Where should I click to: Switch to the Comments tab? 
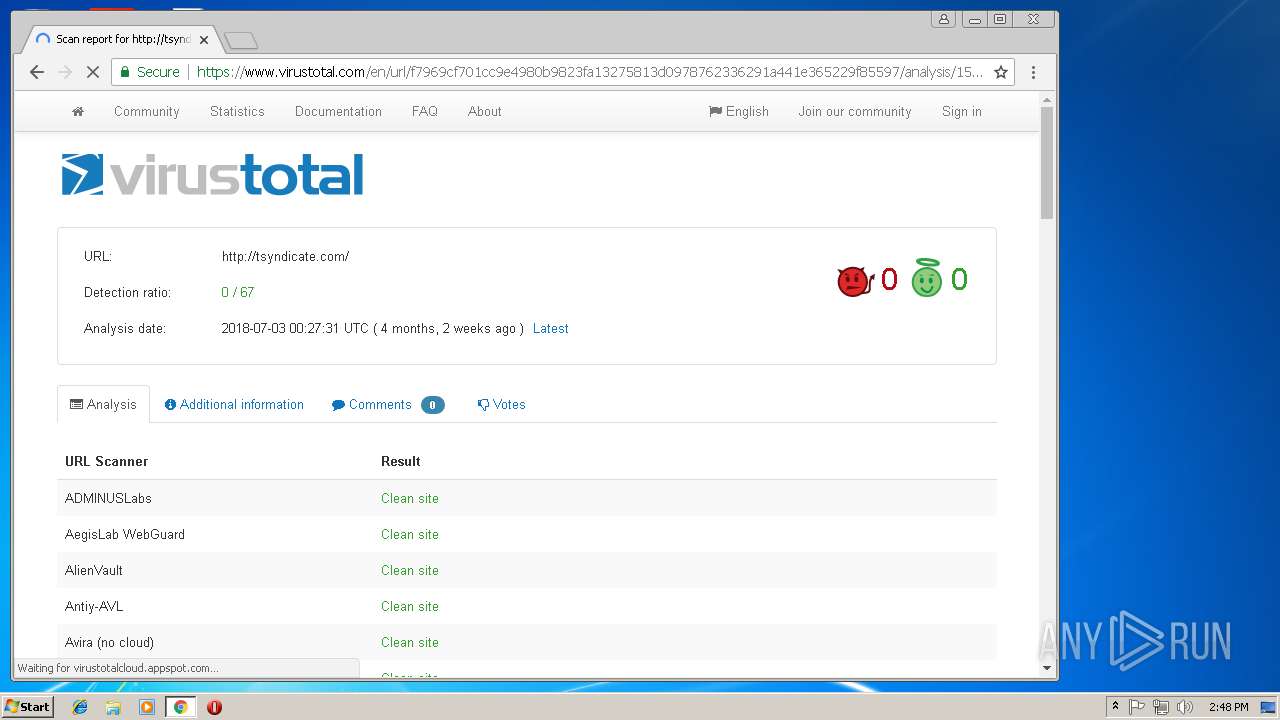click(388, 404)
